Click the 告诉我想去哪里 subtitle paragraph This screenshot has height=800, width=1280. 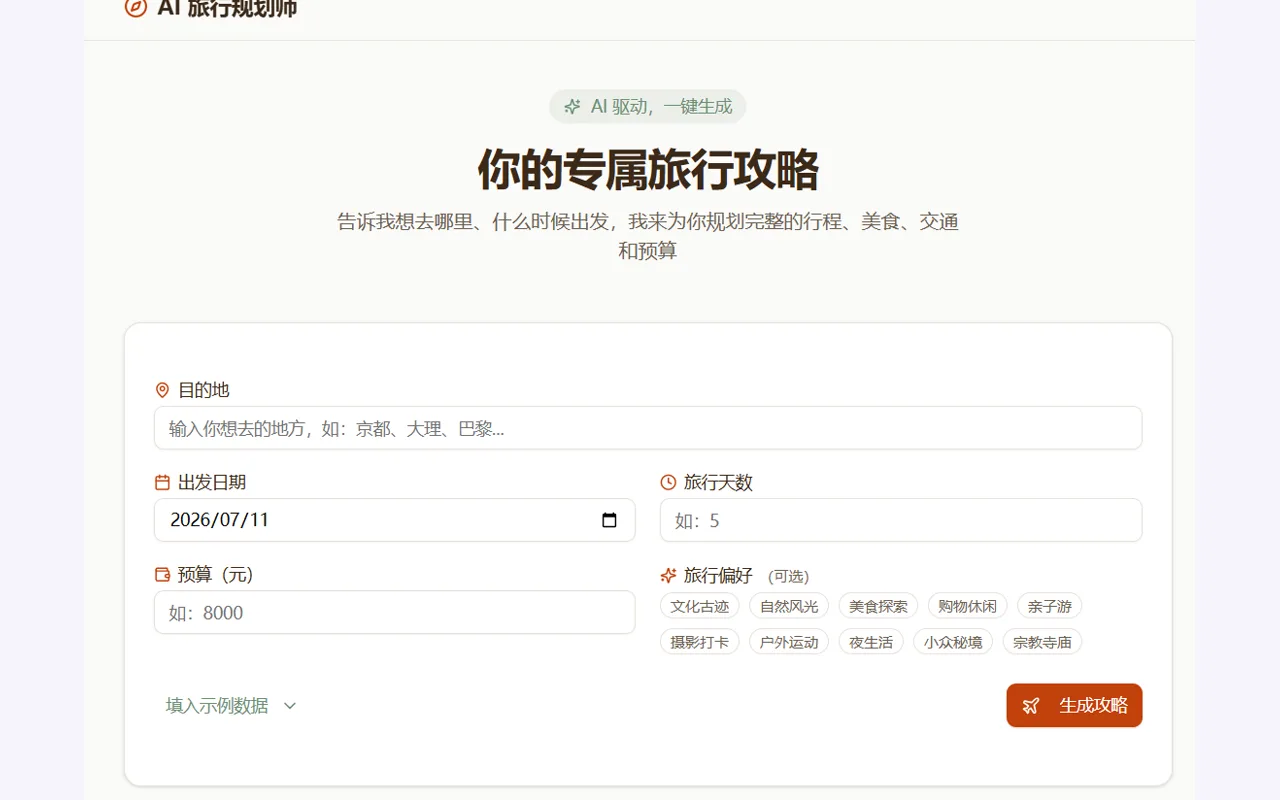coord(648,236)
